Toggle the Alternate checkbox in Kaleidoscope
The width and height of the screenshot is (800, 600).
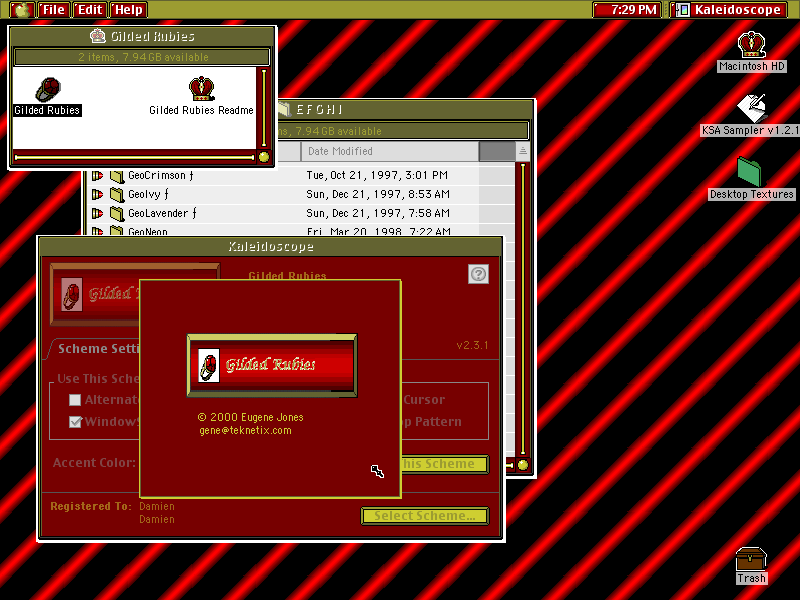pos(75,400)
